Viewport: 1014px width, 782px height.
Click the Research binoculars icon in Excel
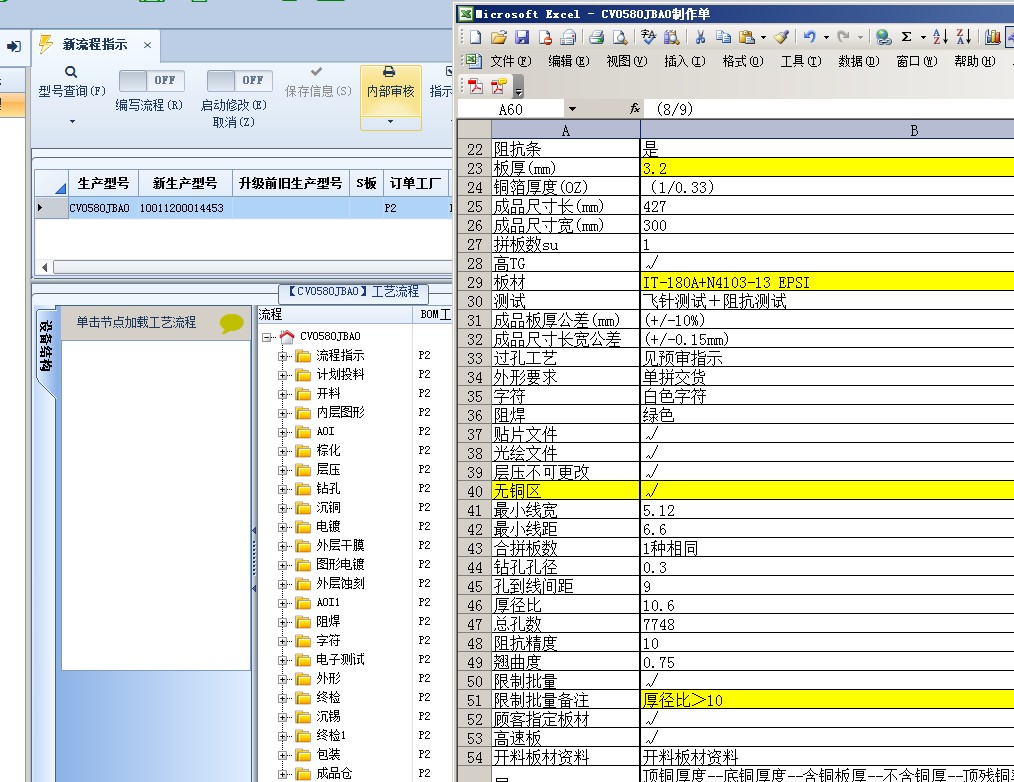[x=671, y=37]
